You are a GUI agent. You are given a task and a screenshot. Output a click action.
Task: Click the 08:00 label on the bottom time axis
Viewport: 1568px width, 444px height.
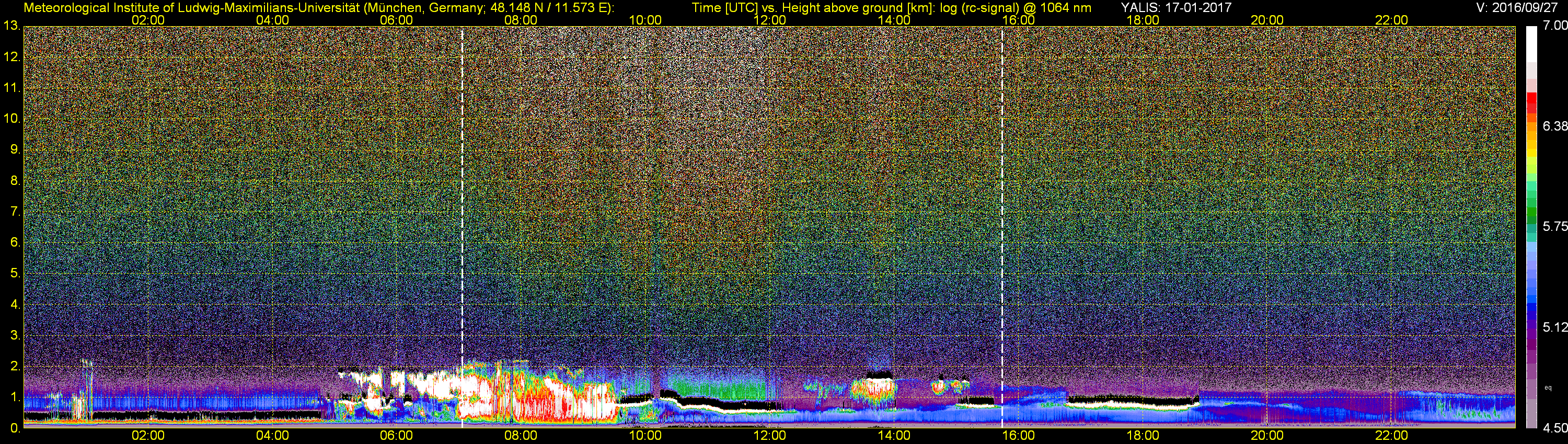coord(521,436)
